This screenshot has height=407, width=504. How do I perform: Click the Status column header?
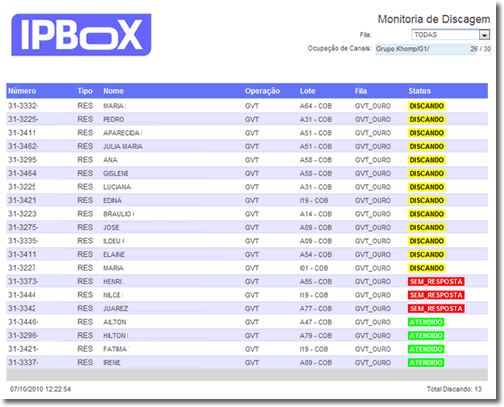pos(419,91)
